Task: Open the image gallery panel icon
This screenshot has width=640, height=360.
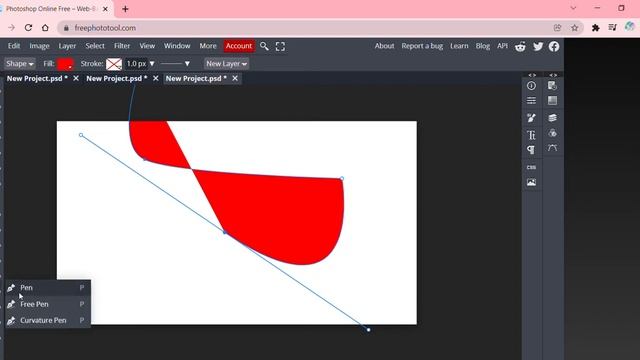Action: 531,182
